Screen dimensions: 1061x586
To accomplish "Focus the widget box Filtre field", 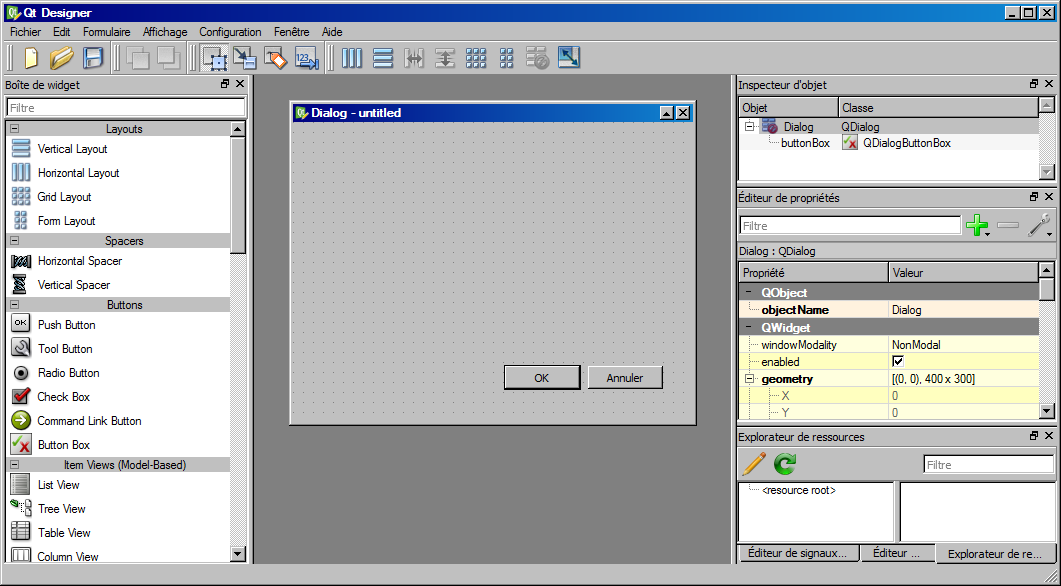I will pyautogui.click(x=126, y=108).
